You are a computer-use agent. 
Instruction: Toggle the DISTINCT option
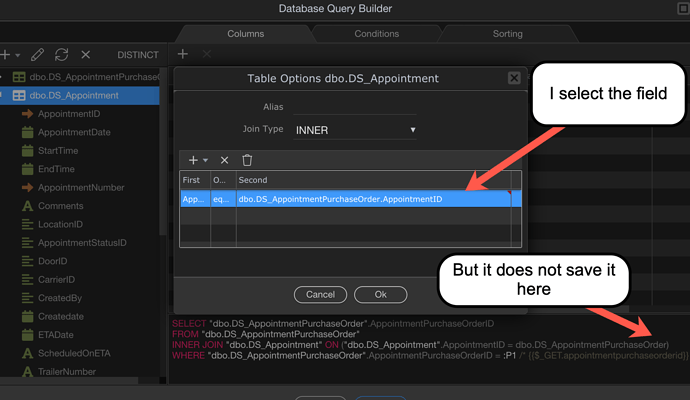tap(138, 55)
